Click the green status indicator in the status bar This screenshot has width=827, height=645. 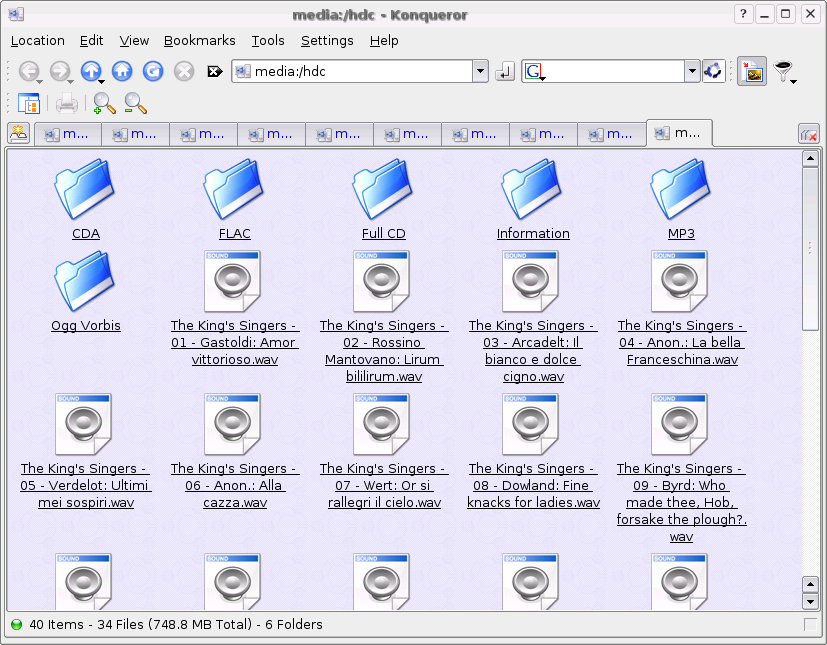point(17,624)
